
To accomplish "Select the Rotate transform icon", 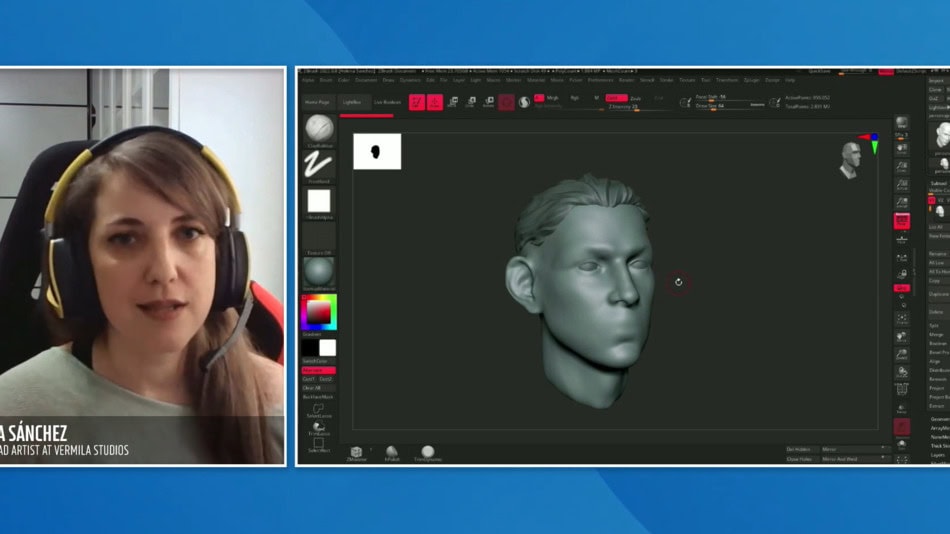I will tap(489, 102).
